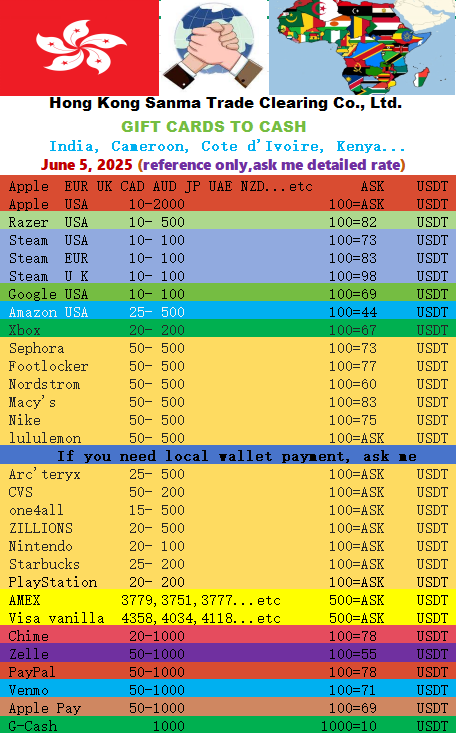Click the 'Razer' label
Viewport: 456px width, 733px height.
29,222
